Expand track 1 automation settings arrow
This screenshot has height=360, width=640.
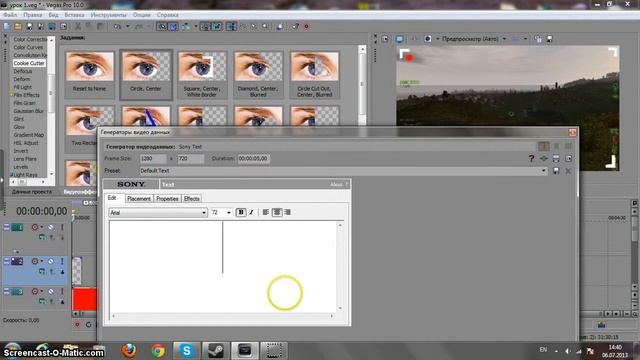[42, 227]
